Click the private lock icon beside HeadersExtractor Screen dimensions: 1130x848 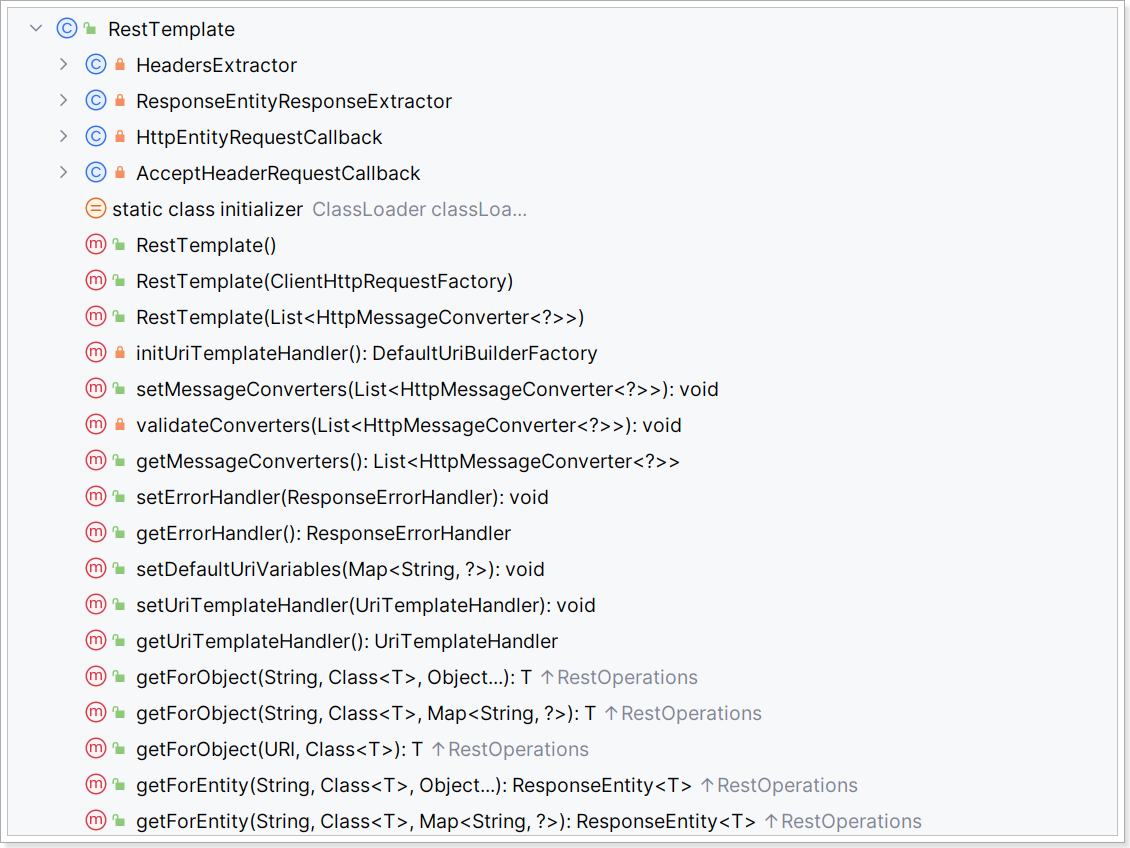(120, 65)
